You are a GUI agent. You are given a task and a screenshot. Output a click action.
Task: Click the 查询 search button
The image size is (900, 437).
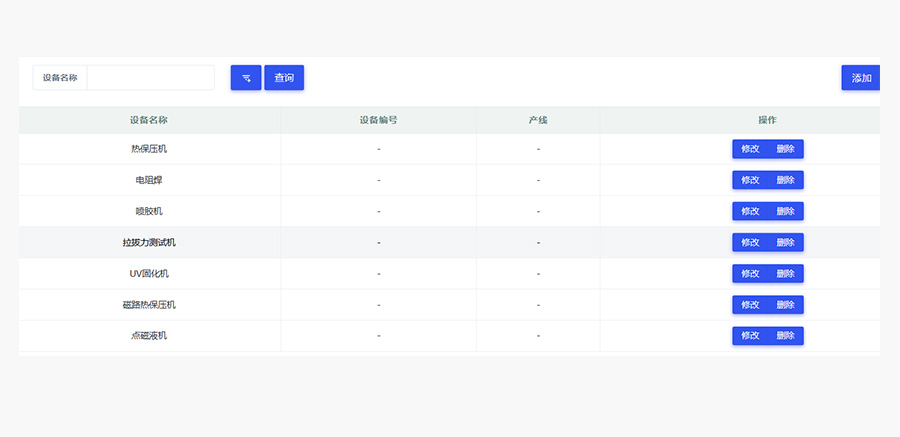284,78
